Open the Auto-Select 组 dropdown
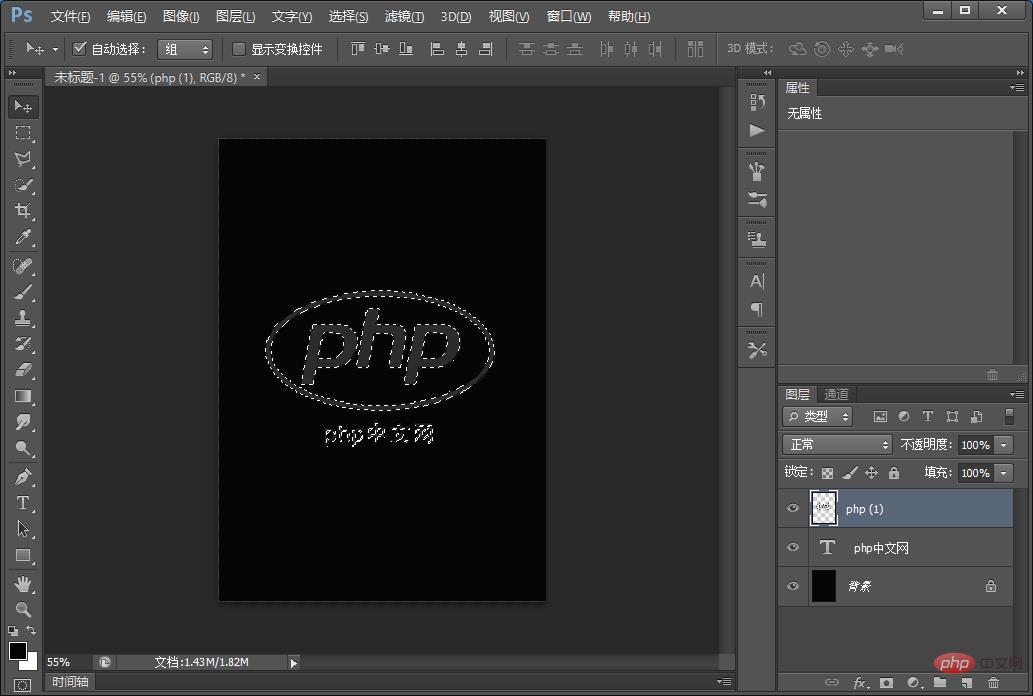 (185, 49)
